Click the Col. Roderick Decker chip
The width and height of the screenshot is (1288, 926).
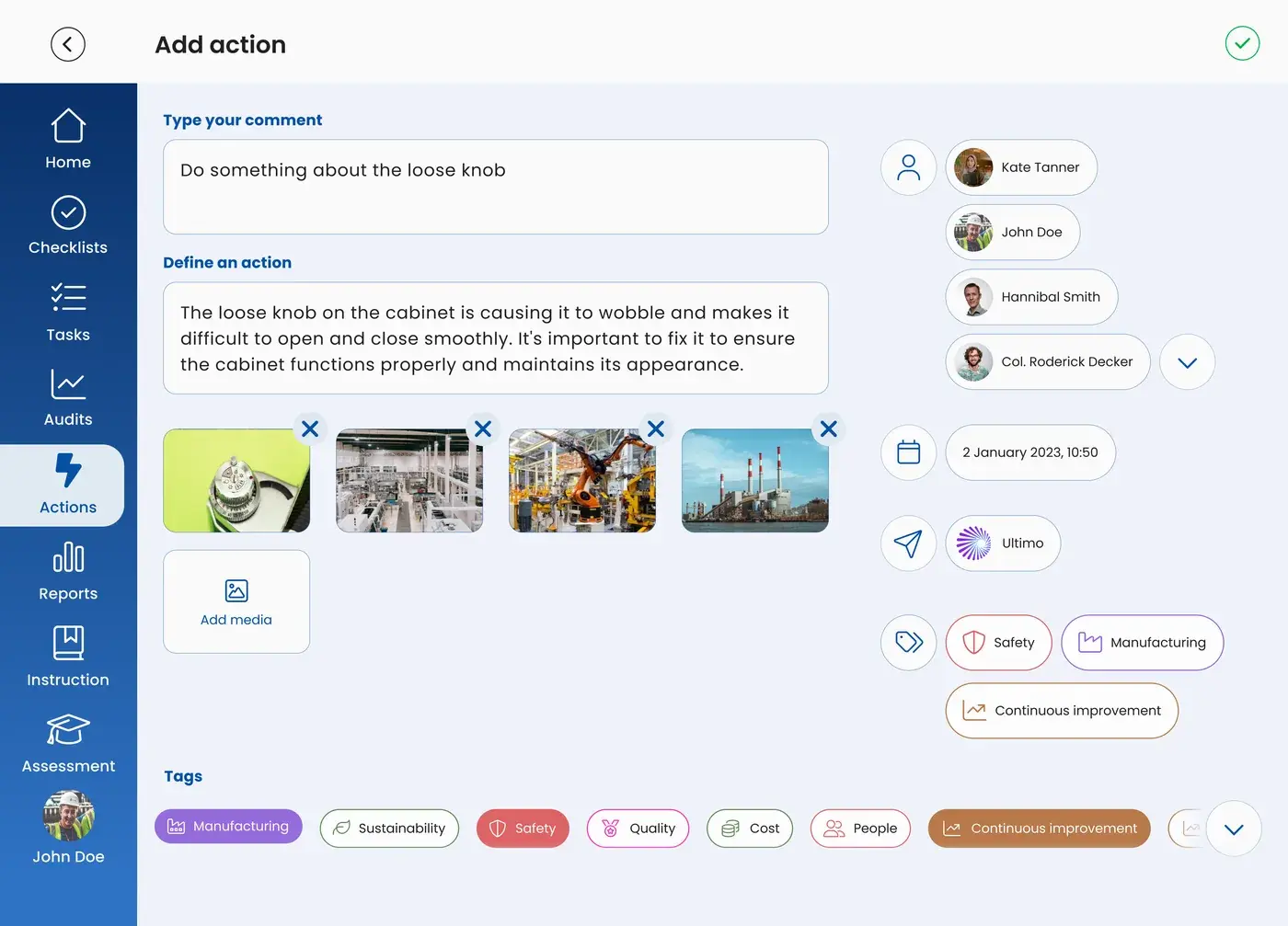pos(1048,362)
